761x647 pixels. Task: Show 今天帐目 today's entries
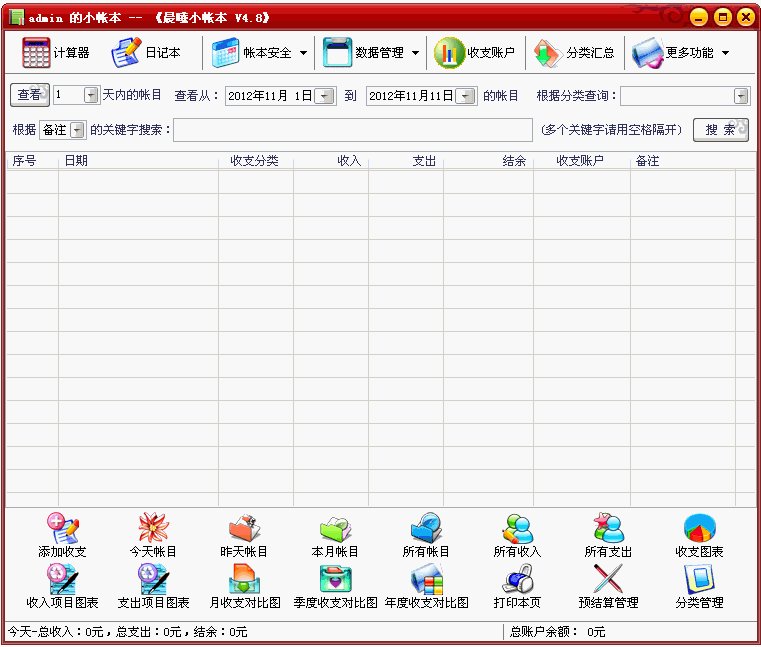click(x=153, y=535)
